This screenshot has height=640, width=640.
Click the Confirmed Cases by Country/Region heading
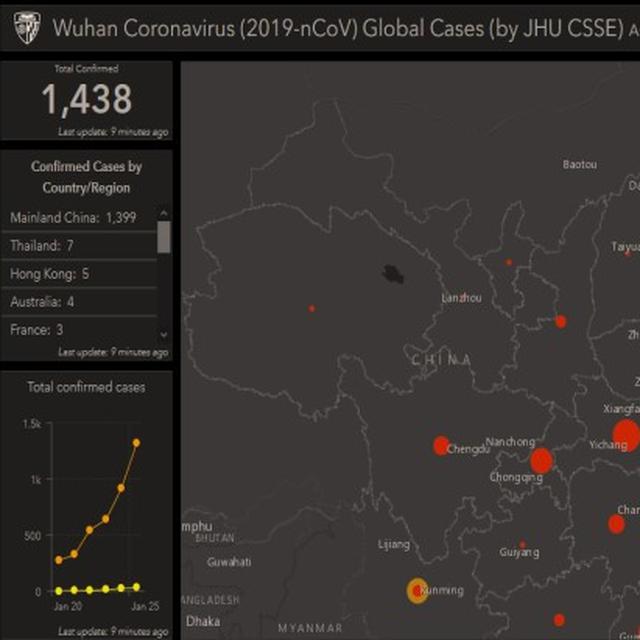(87, 177)
